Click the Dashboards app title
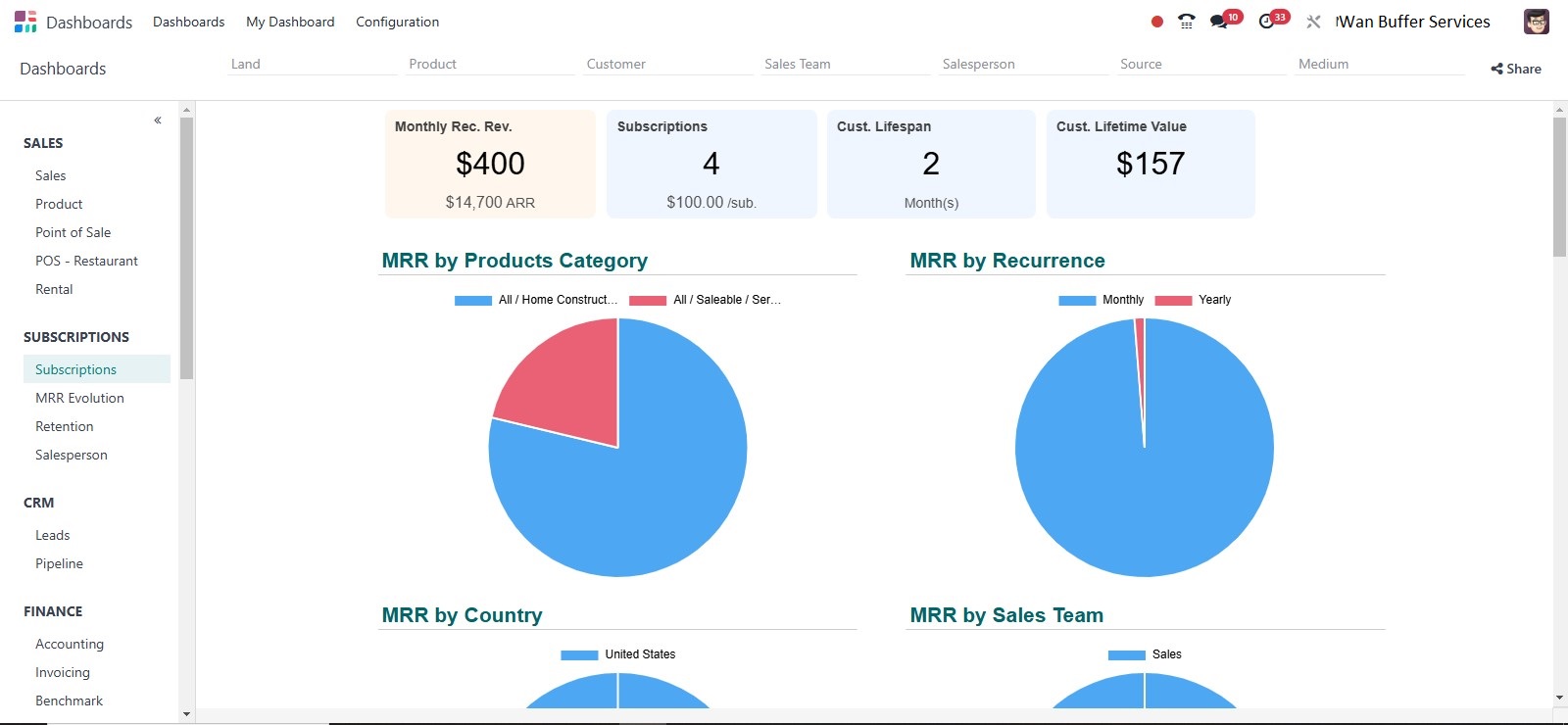Screen dimensions: 1568x725 coord(89,22)
